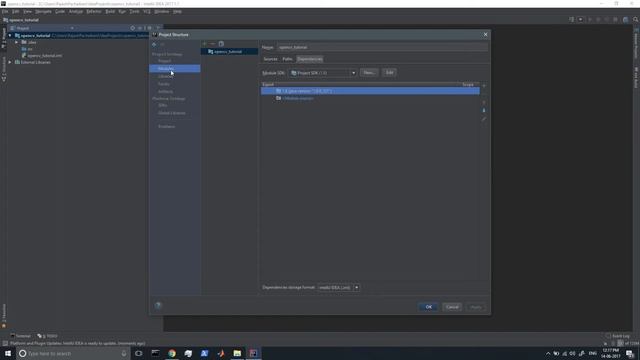Viewport: 640px width, 360px height.
Task: Select the 1.8 java version dependency row
Action: 370,91
